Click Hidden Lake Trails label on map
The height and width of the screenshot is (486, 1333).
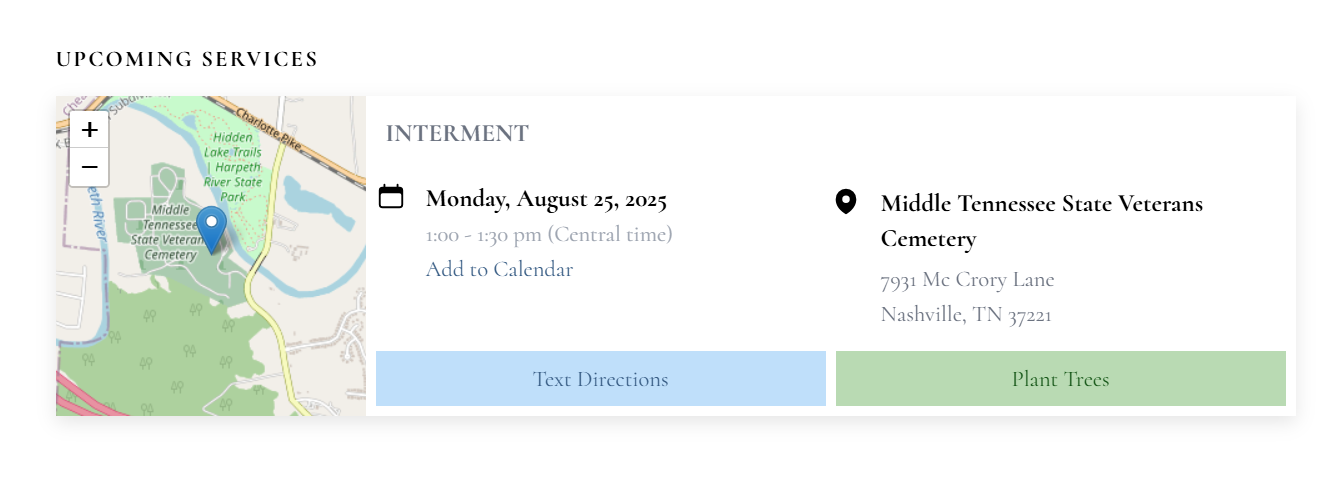pos(235,145)
